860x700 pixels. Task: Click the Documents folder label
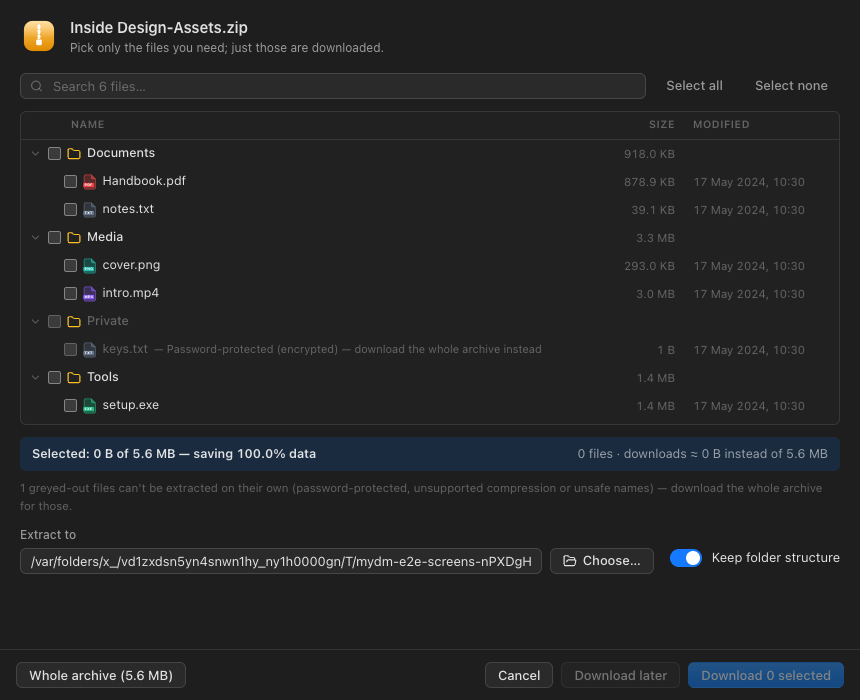[121, 153]
